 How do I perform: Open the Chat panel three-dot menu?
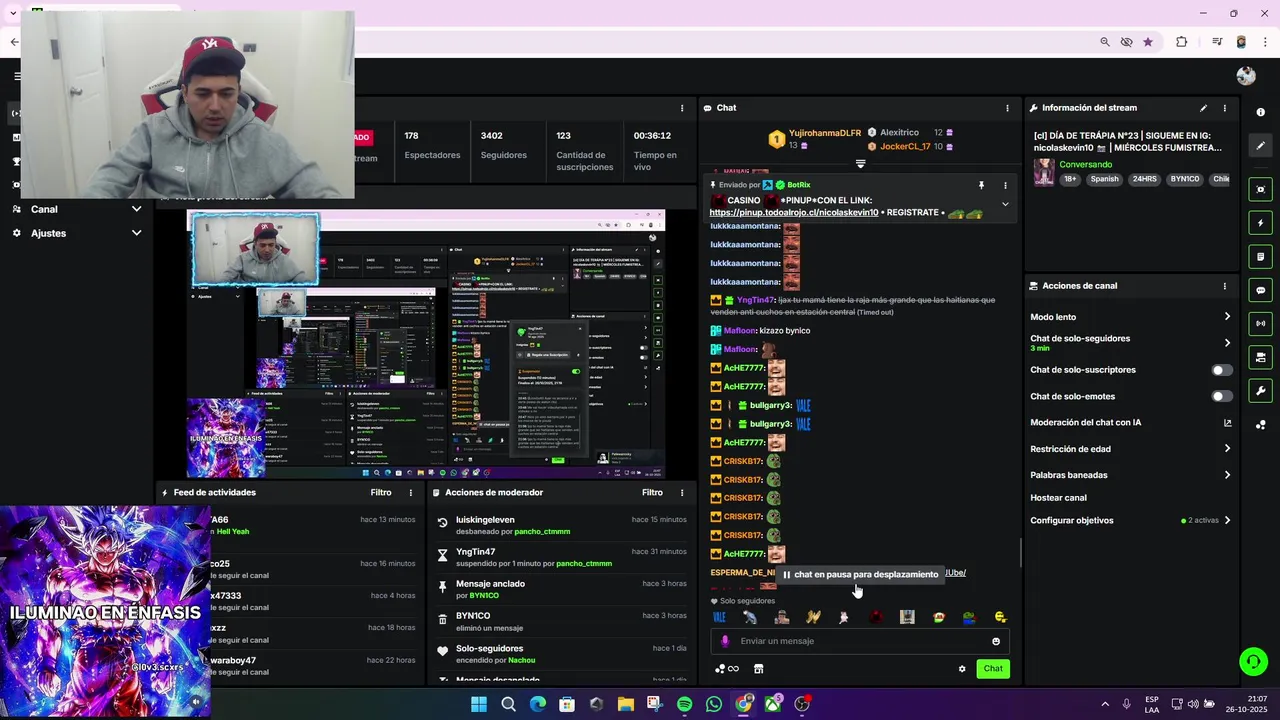(x=1007, y=108)
